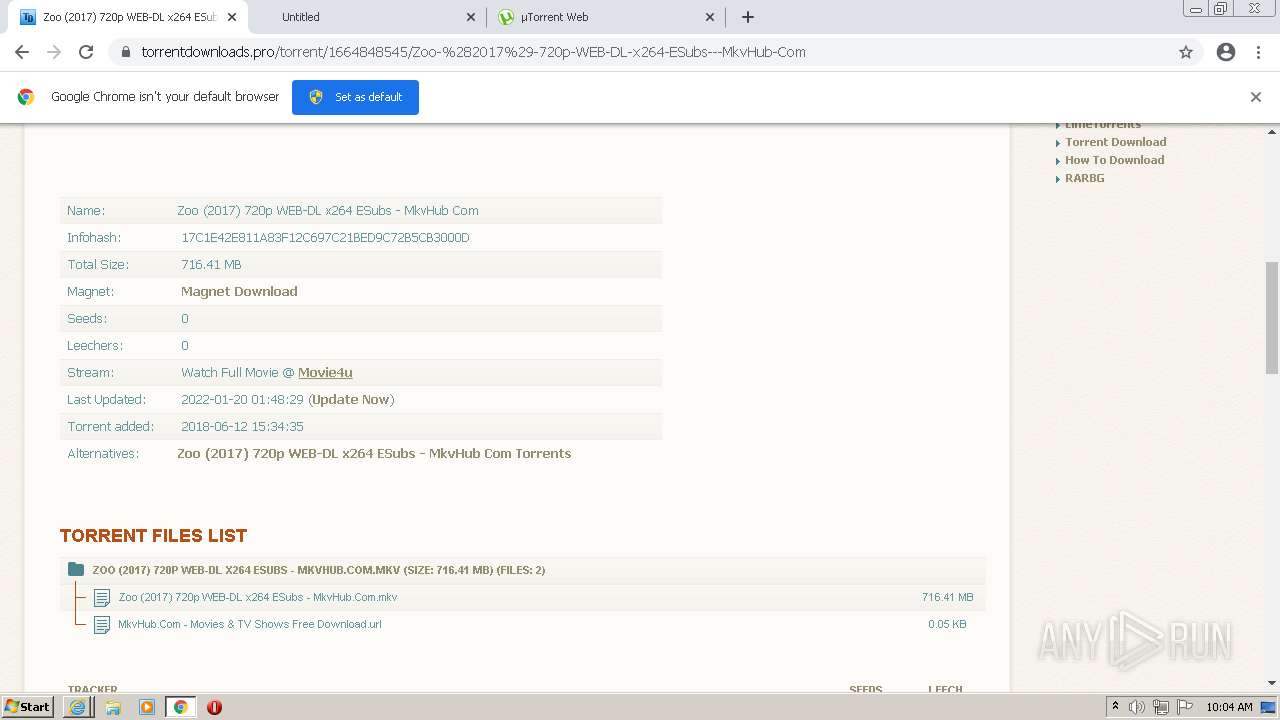Close the Untitled tab
Viewport: 1280px width, 720px height.
(472, 17)
